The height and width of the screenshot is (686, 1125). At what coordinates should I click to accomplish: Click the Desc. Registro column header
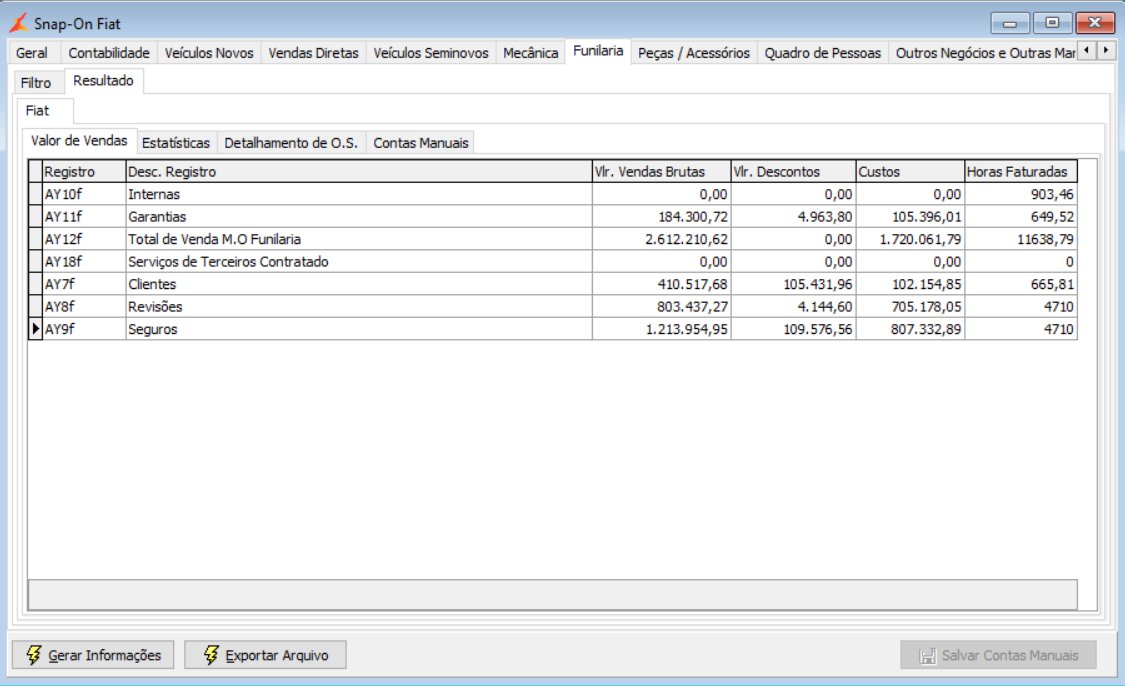click(x=359, y=172)
